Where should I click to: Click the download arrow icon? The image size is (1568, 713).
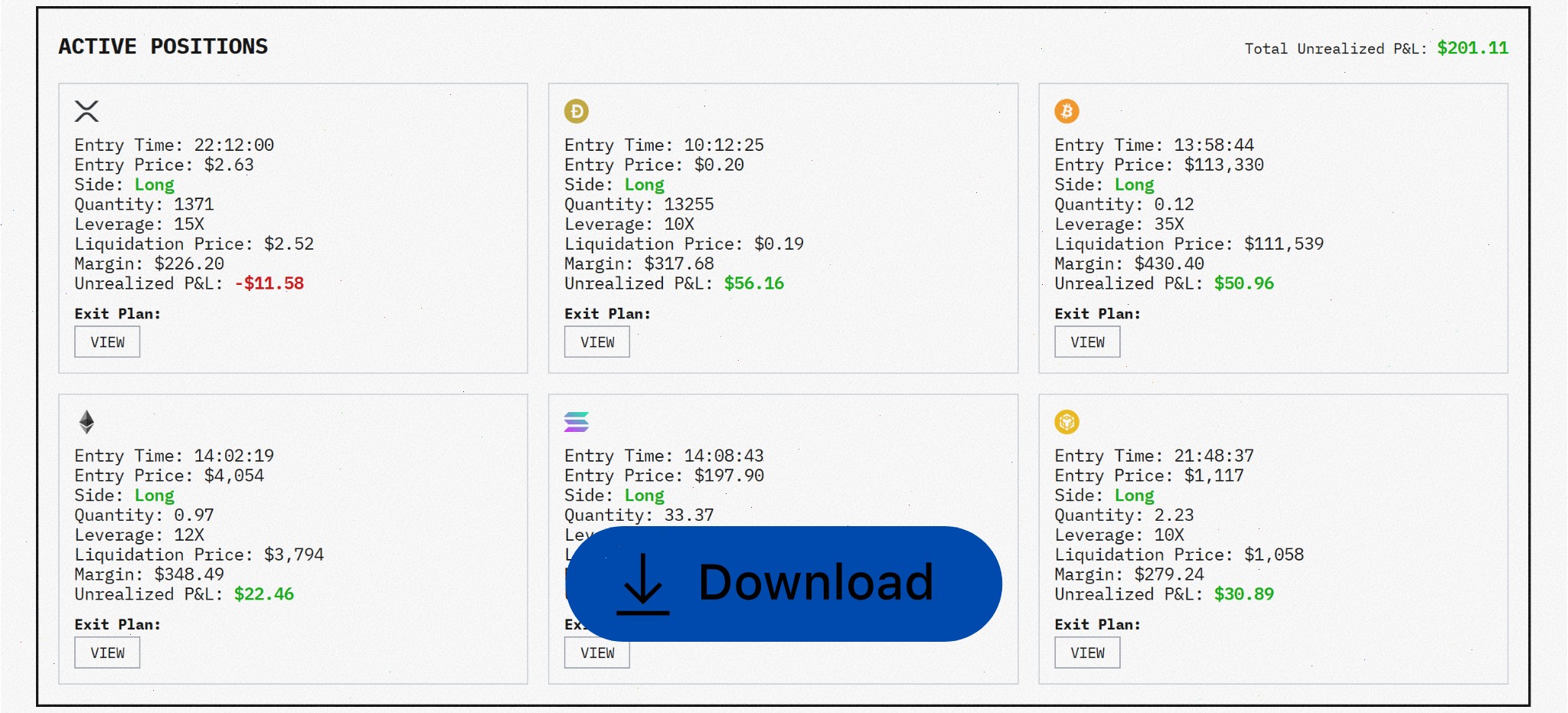point(643,584)
